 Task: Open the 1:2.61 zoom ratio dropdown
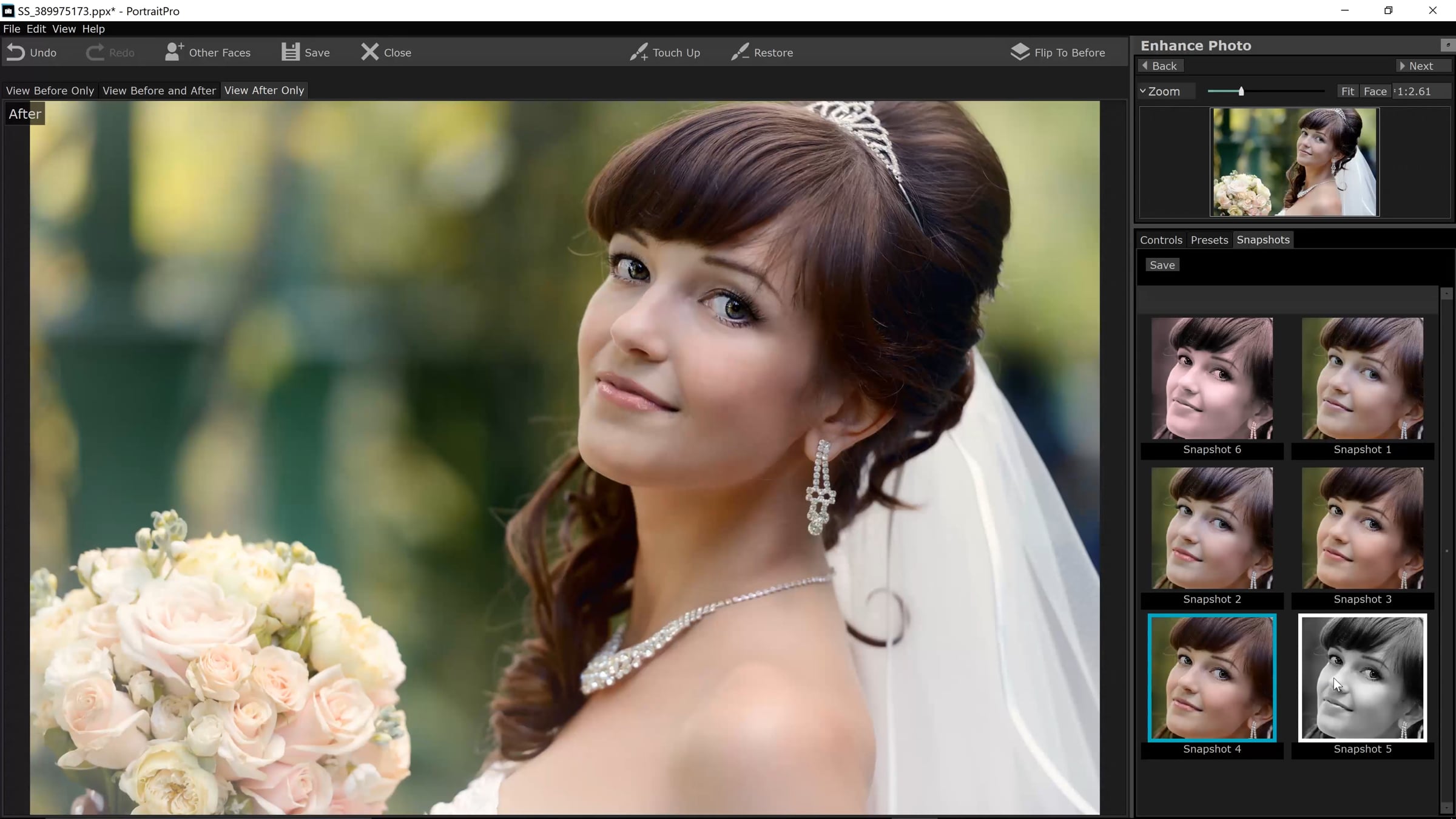[1421, 91]
